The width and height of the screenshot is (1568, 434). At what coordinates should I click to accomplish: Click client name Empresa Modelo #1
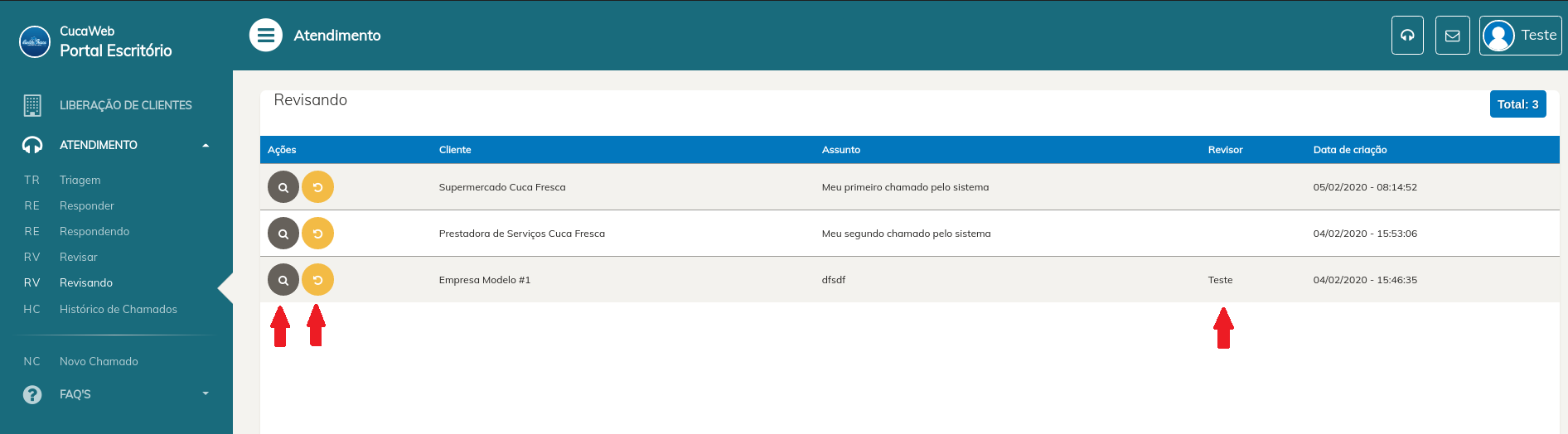click(485, 280)
